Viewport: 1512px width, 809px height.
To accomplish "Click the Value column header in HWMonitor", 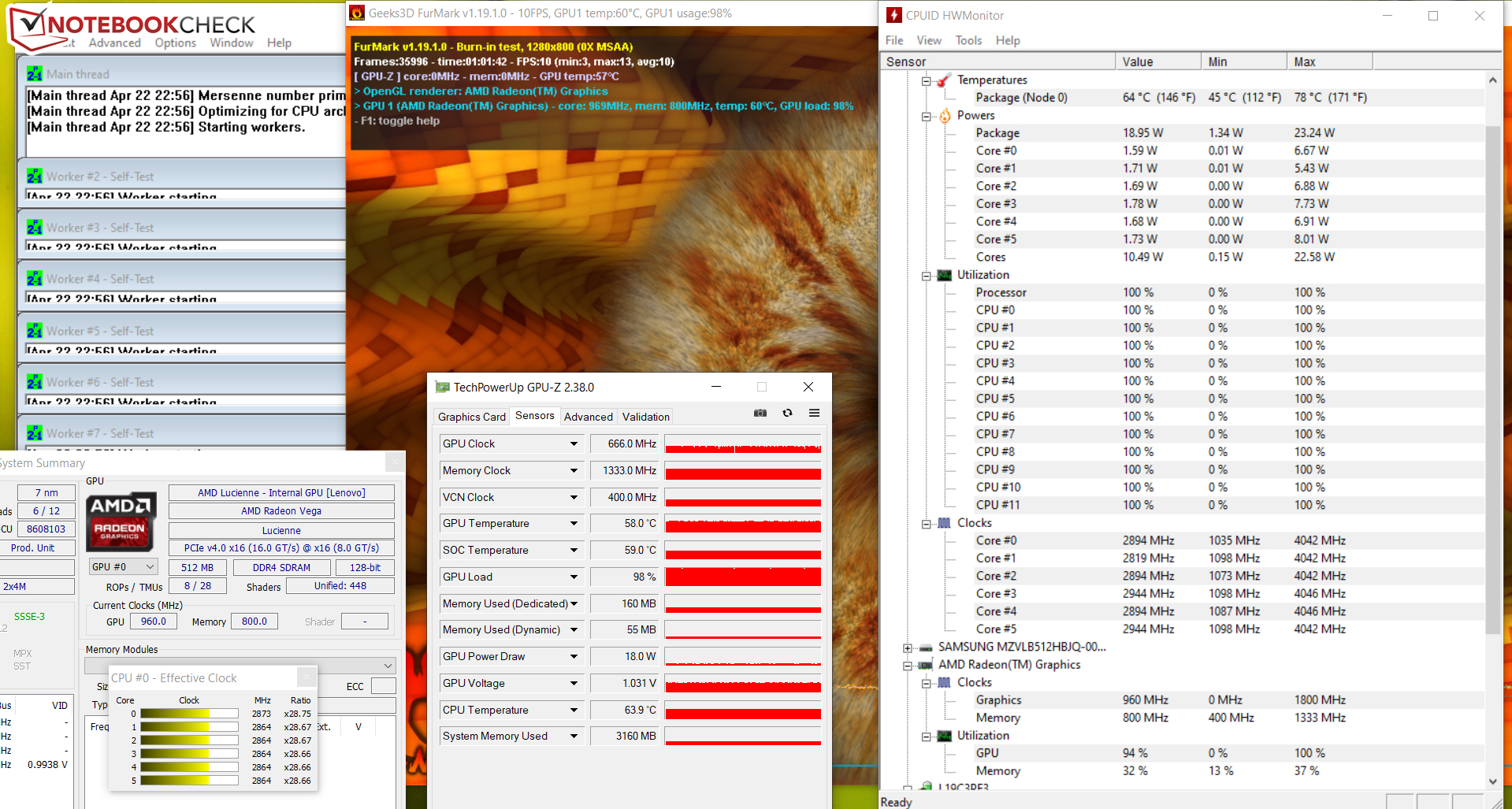I will [x=1158, y=61].
